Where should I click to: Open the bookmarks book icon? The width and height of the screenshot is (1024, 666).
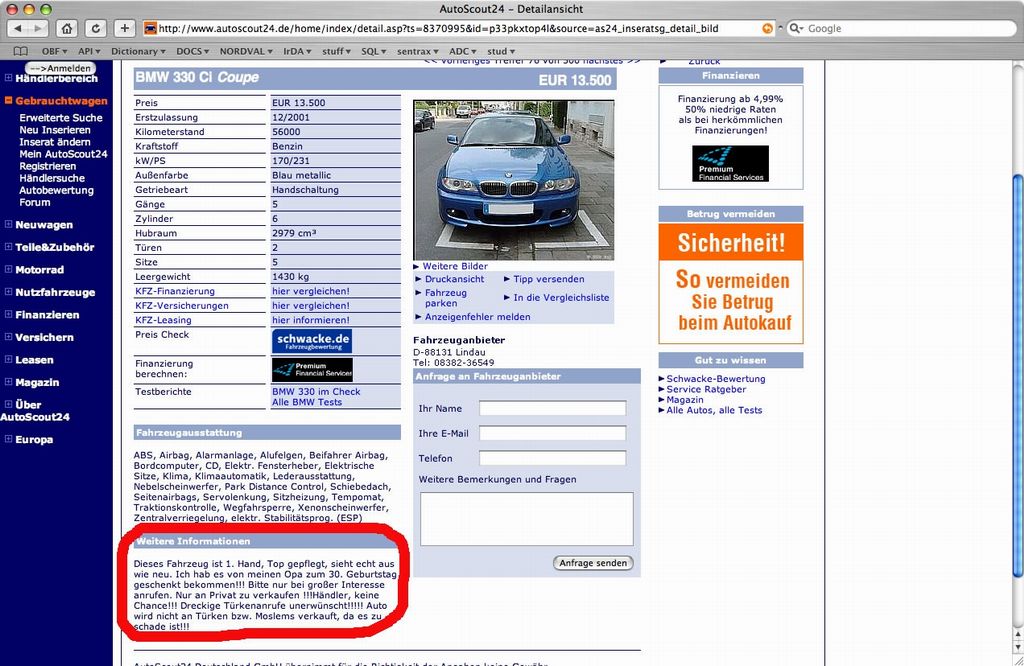(21, 51)
